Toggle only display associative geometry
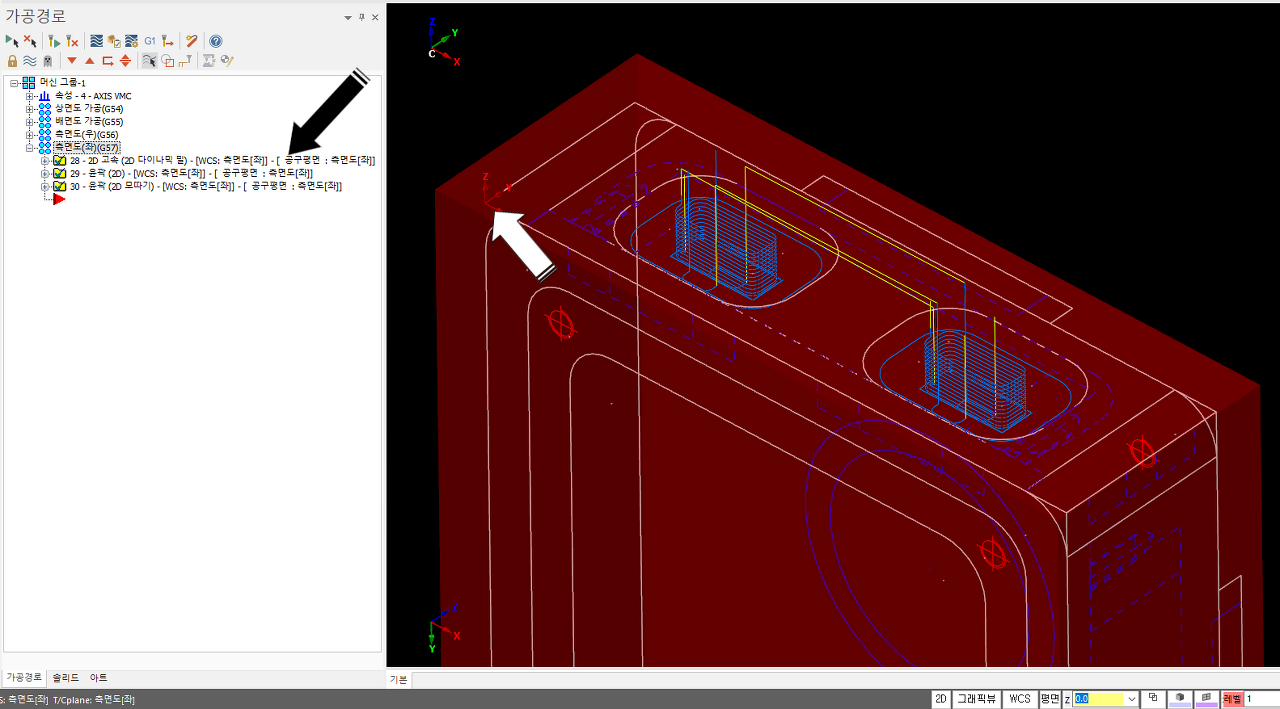 tap(167, 61)
